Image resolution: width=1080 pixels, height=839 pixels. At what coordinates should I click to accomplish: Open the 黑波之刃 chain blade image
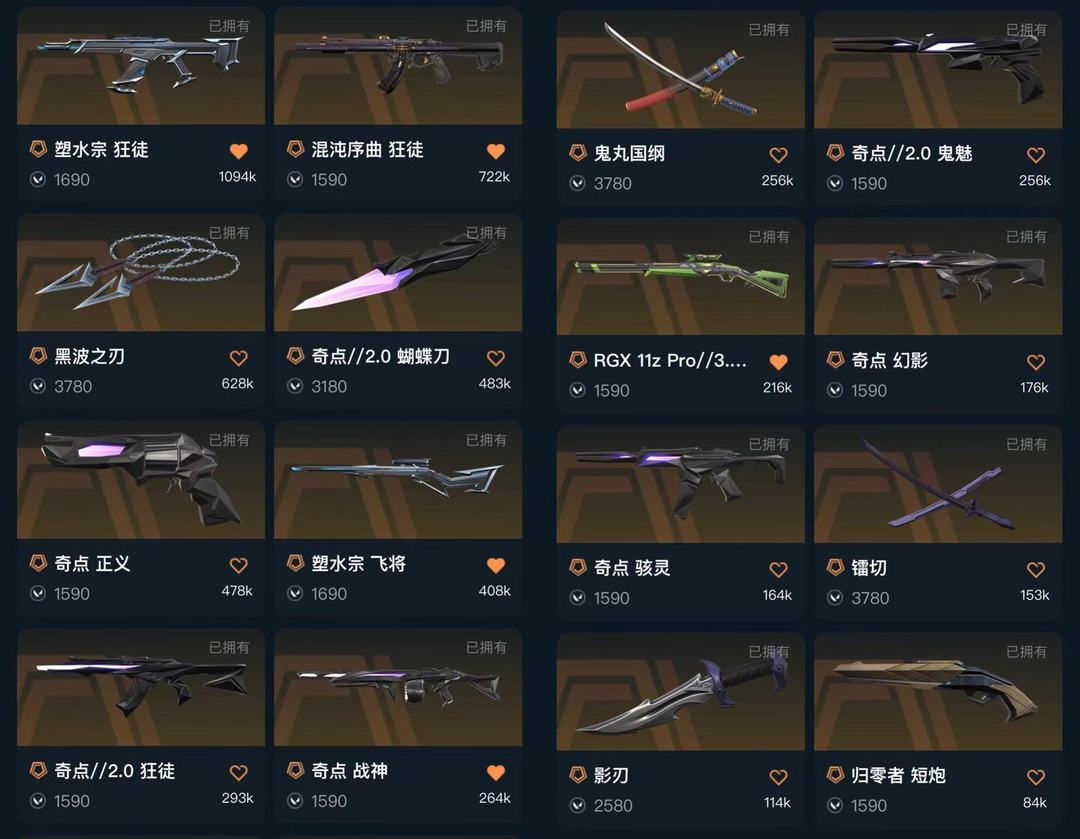141,273
